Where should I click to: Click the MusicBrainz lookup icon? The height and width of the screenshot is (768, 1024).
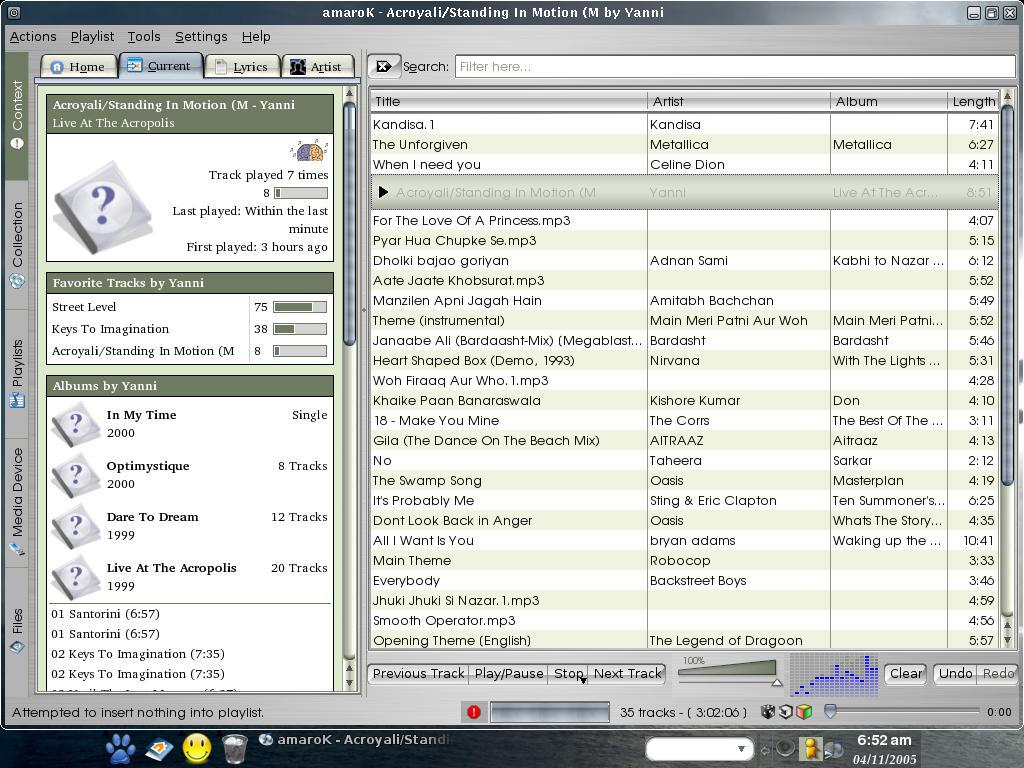click(x=309, y=150)
